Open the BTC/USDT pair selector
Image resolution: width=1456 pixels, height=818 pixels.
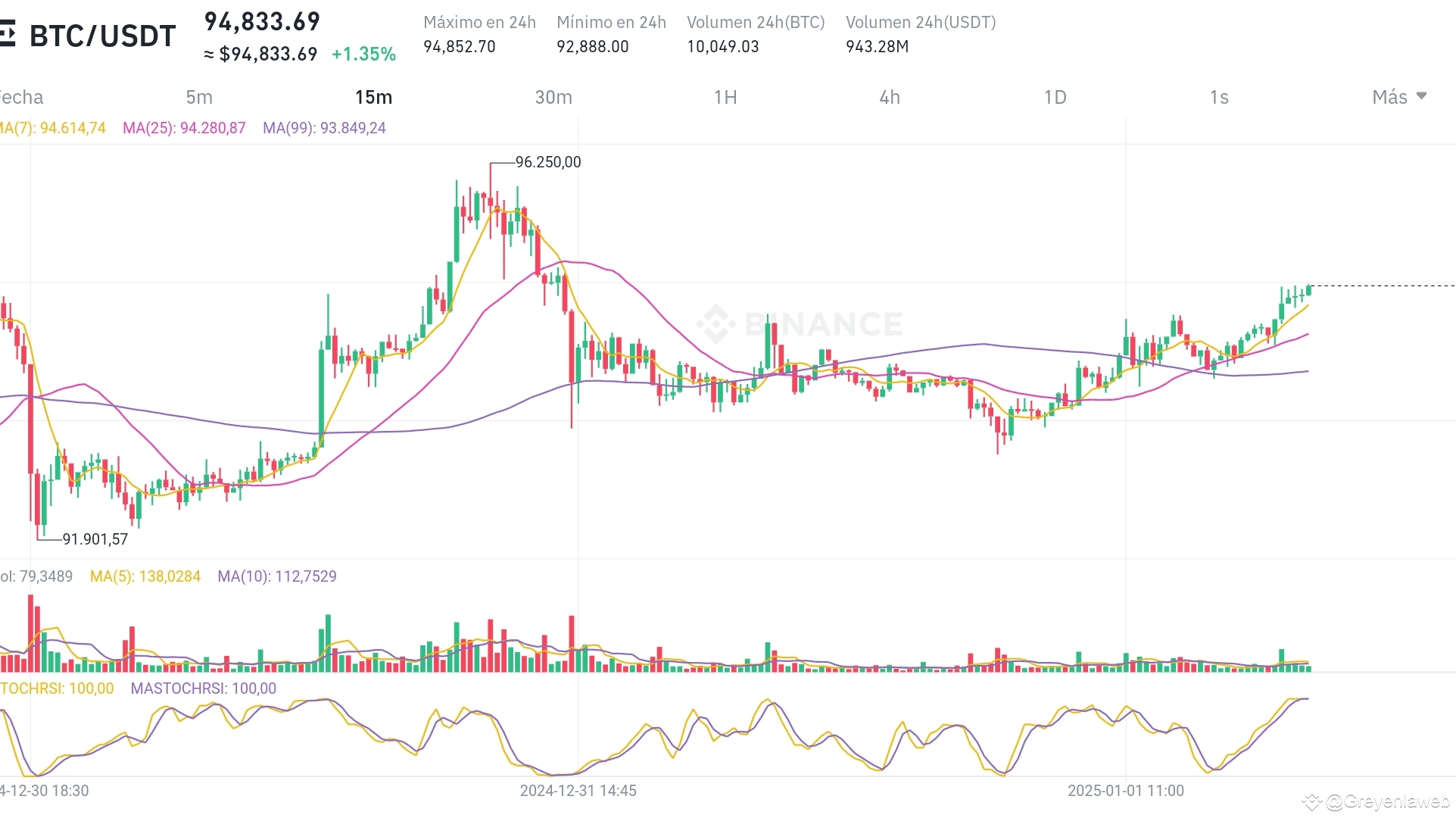pos(102,36)
